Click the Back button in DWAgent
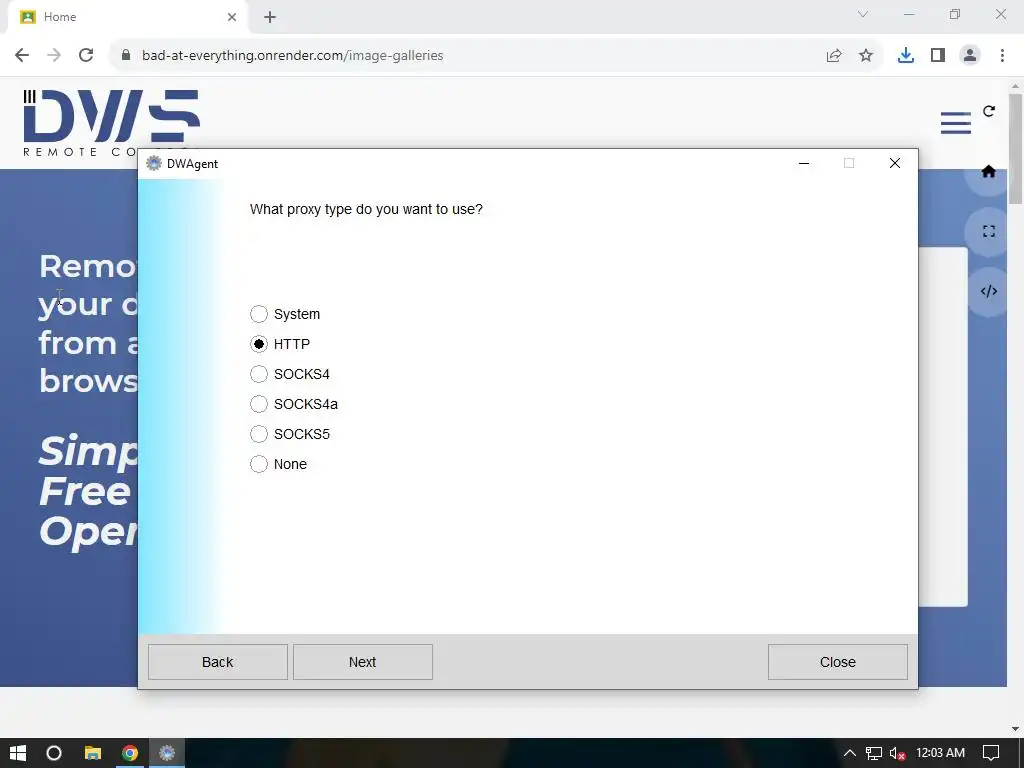 tap(217, 662)
